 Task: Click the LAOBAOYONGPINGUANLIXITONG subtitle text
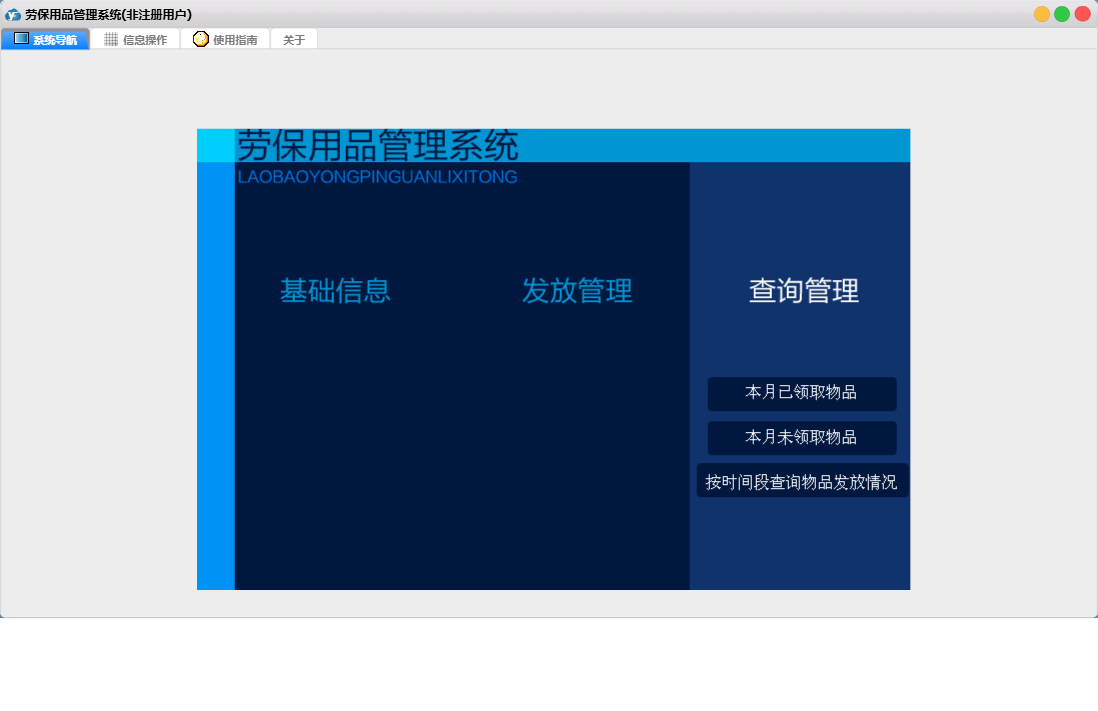click(x=377, y=177)
